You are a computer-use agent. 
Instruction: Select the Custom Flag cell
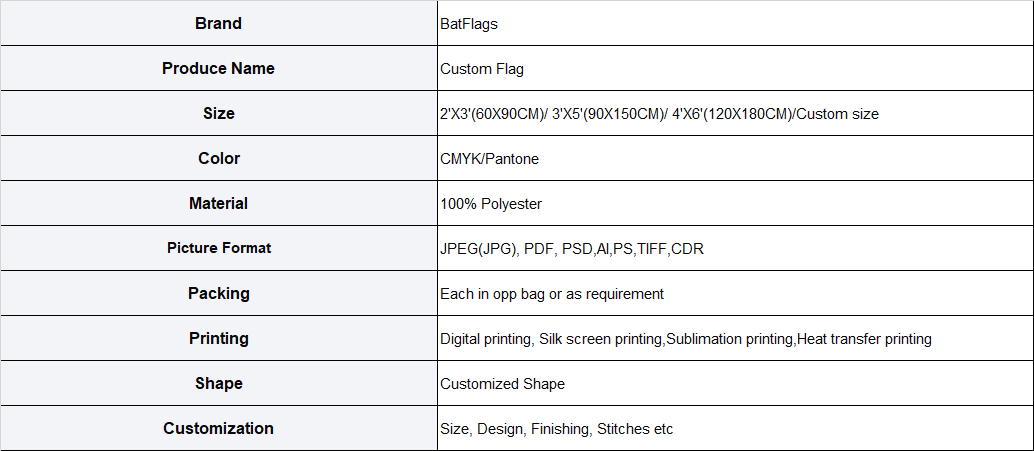(735, 68)
